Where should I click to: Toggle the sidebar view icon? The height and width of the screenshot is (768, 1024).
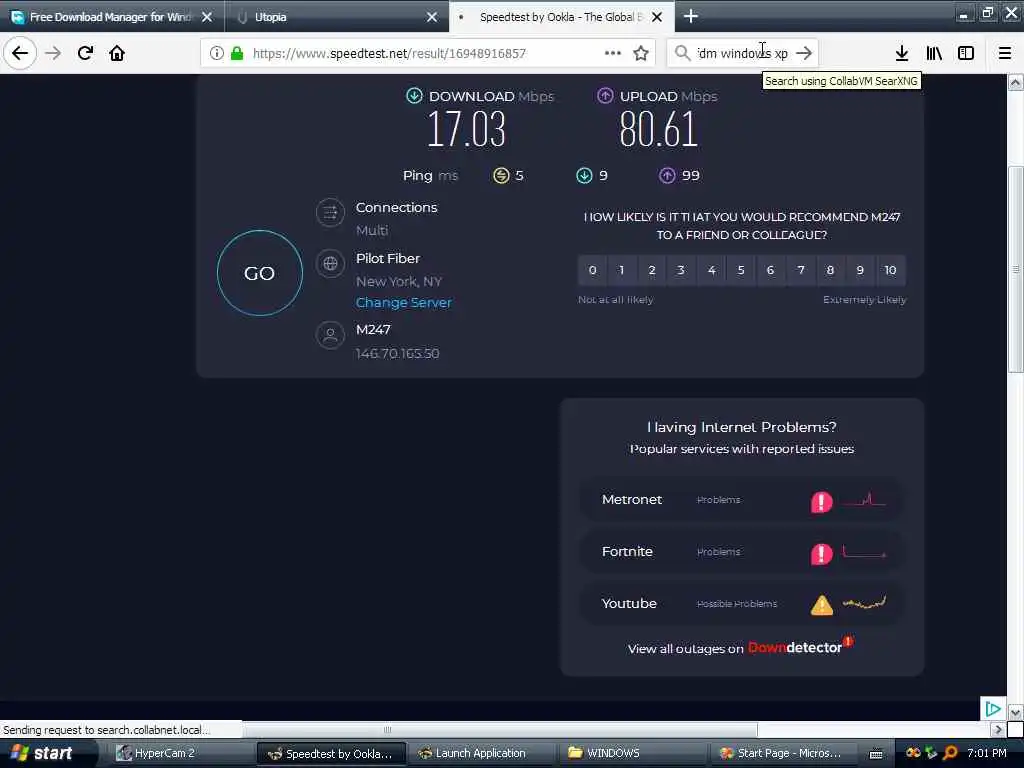[x=966, y=53]
